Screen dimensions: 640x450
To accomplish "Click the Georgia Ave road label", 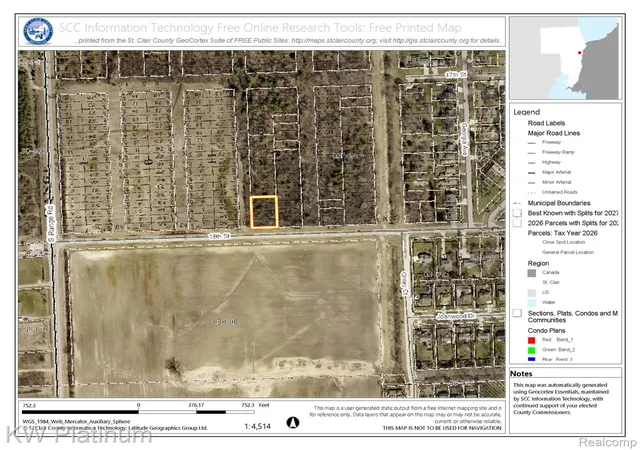I will click(x=464, y=139).
